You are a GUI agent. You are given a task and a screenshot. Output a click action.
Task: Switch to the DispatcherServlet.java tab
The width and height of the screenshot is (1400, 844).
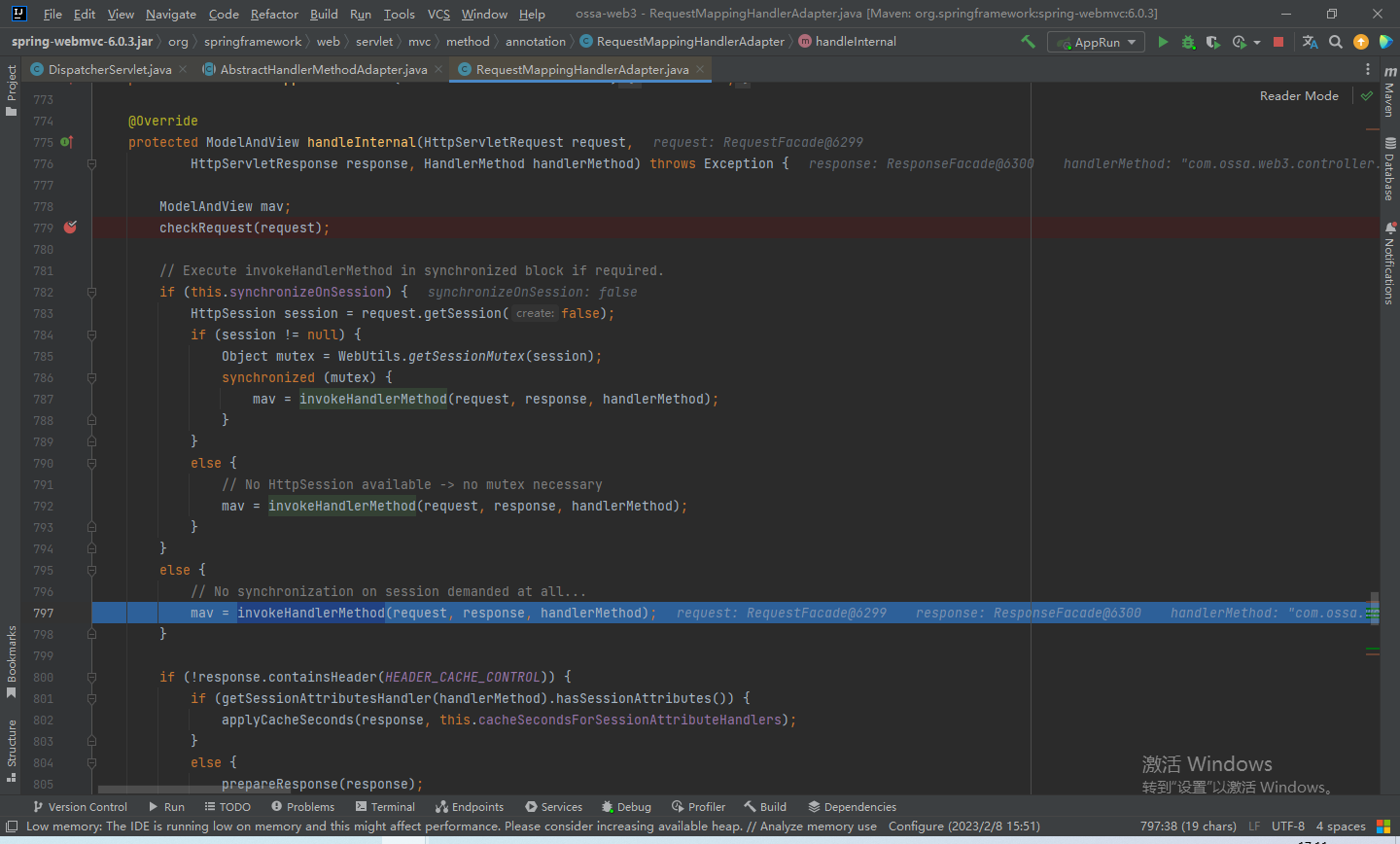coord(110,69)
